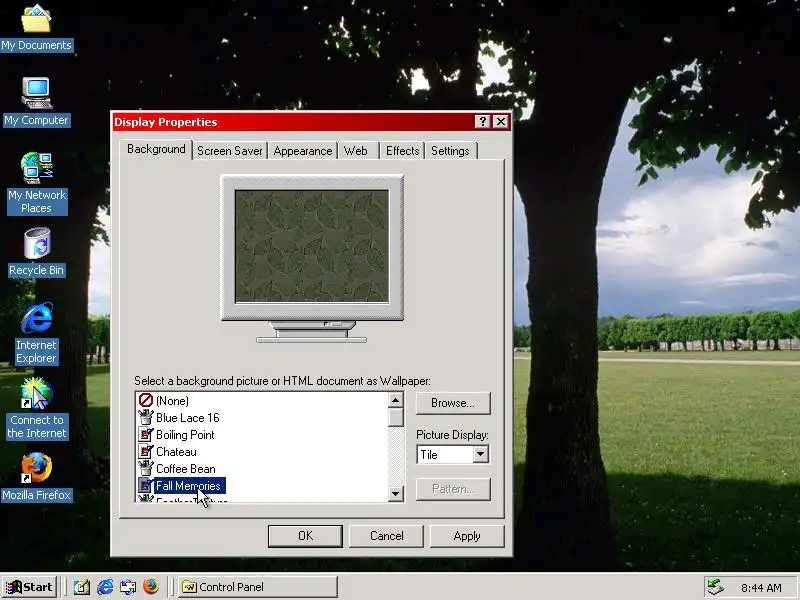This screenshot has height=600, width=800.
Task: Click the 8:44 AM taskbar clock
Action: 761,588
